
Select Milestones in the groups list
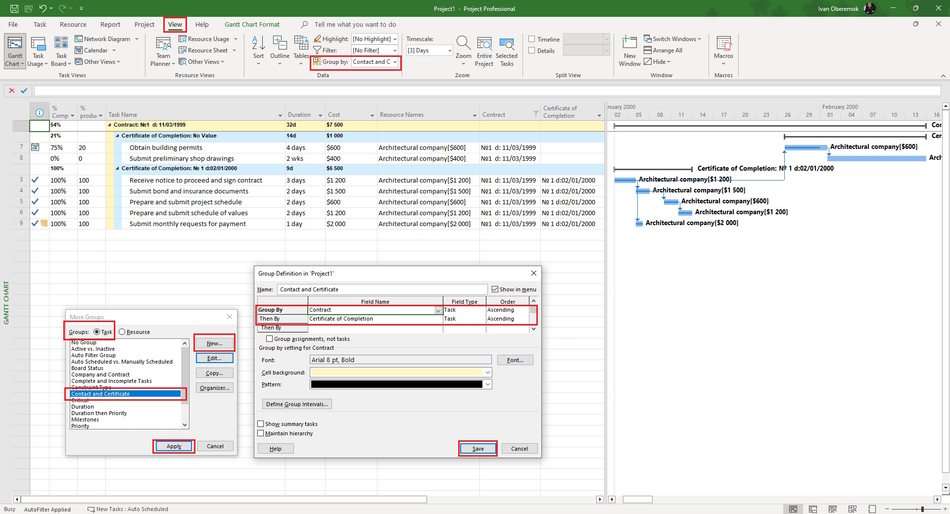tap(85, 419)
